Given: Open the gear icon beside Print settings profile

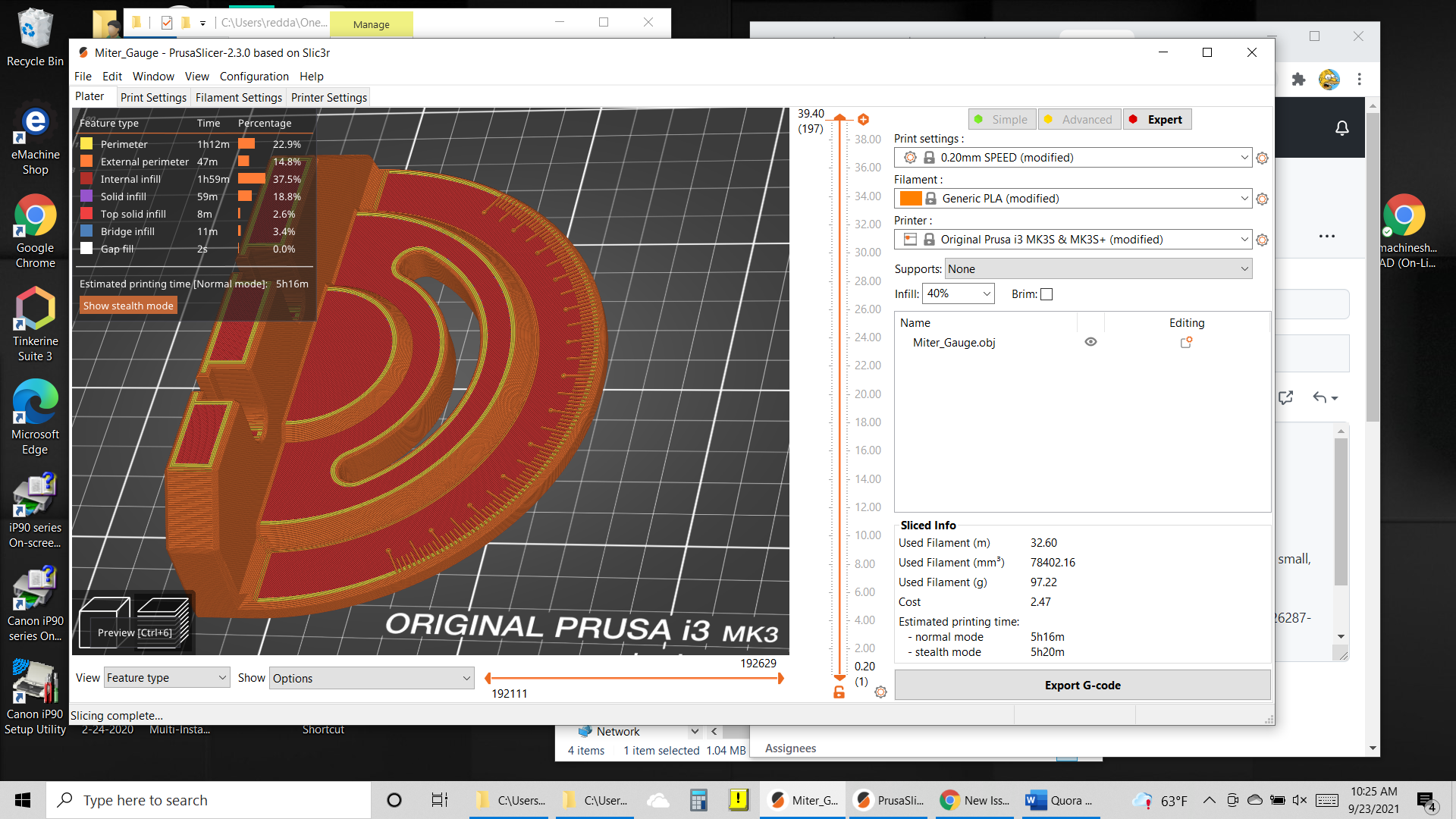Looking at the screenshot, I should 1262,157.
